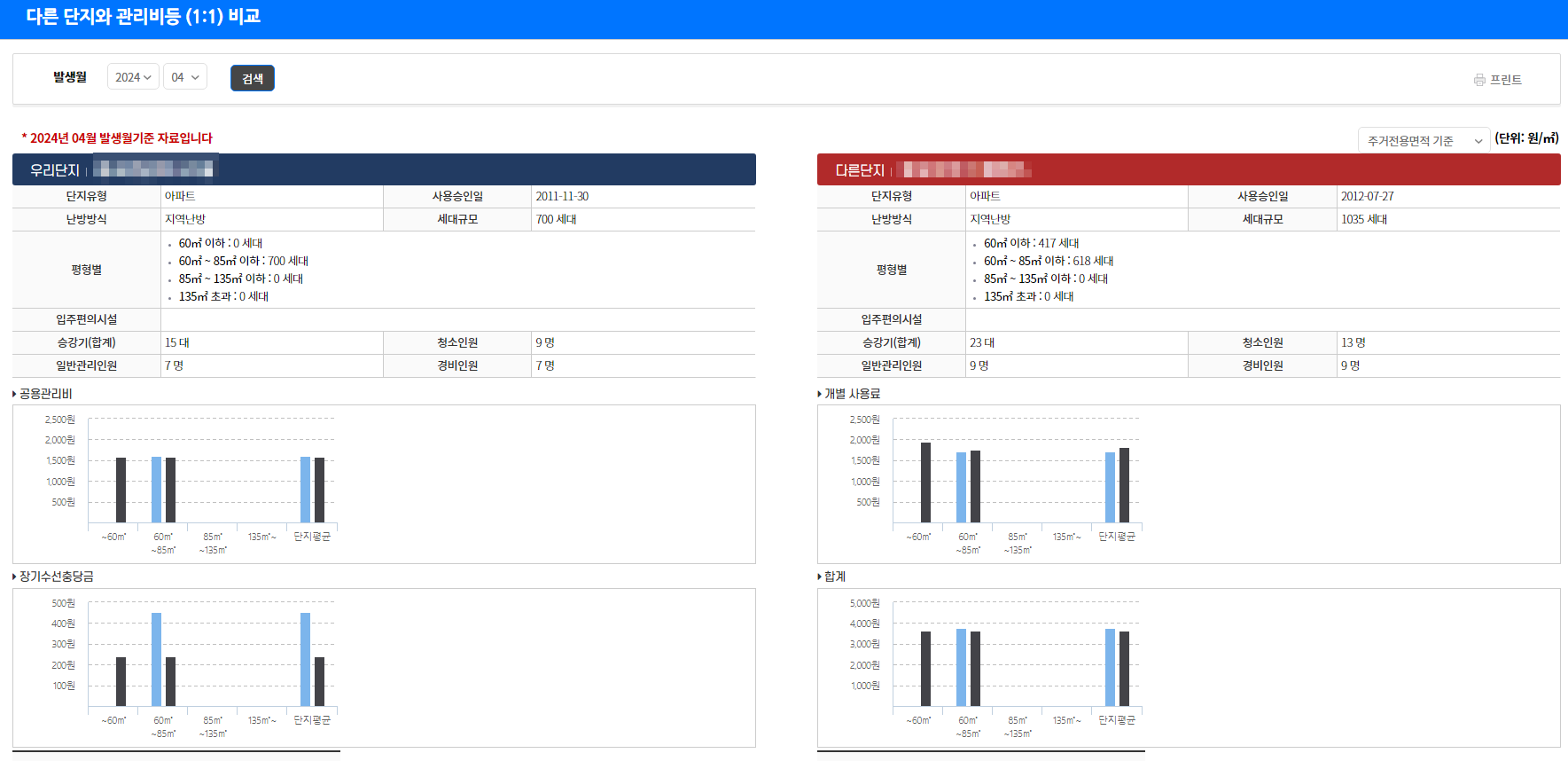Viewport: 1568px width, 761px height.
Task: Click the 공용관리비 section heading
Action: 45,393
